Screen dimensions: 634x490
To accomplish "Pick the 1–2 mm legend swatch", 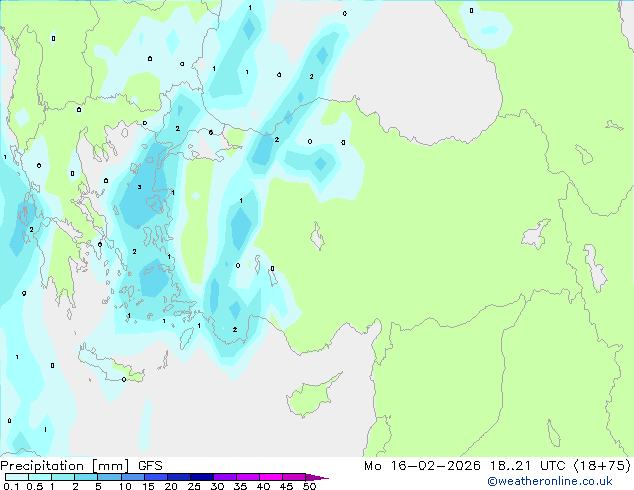I will 63,477.
